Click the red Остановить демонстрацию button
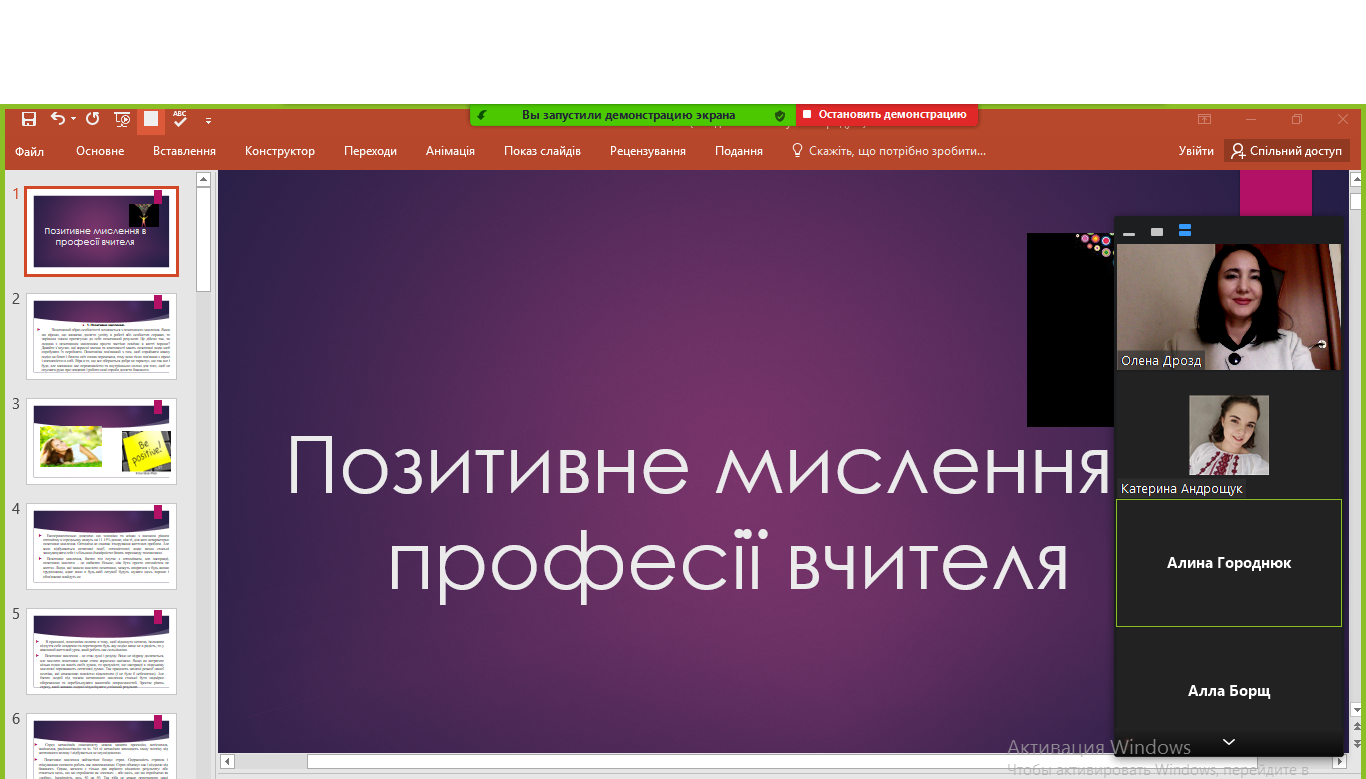 [x=886, y=115]
